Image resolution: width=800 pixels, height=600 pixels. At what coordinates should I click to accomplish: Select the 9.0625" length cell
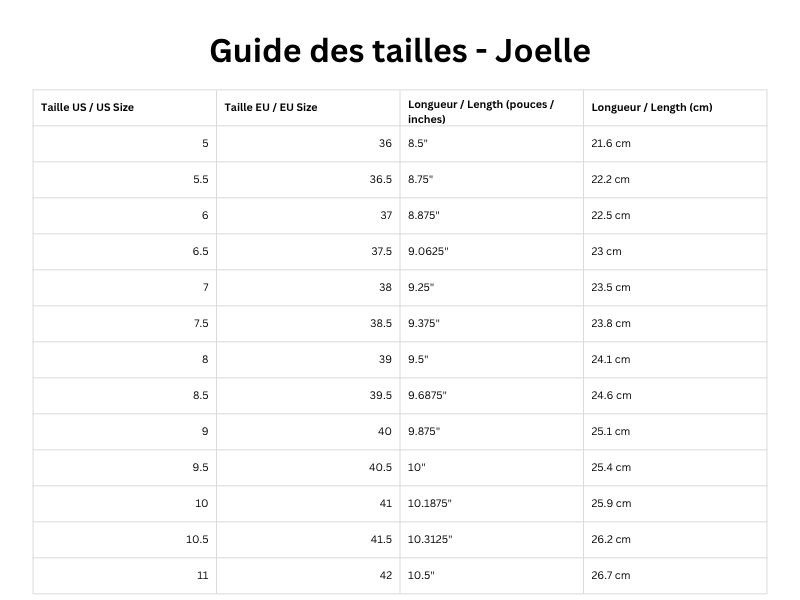(429, 251)
